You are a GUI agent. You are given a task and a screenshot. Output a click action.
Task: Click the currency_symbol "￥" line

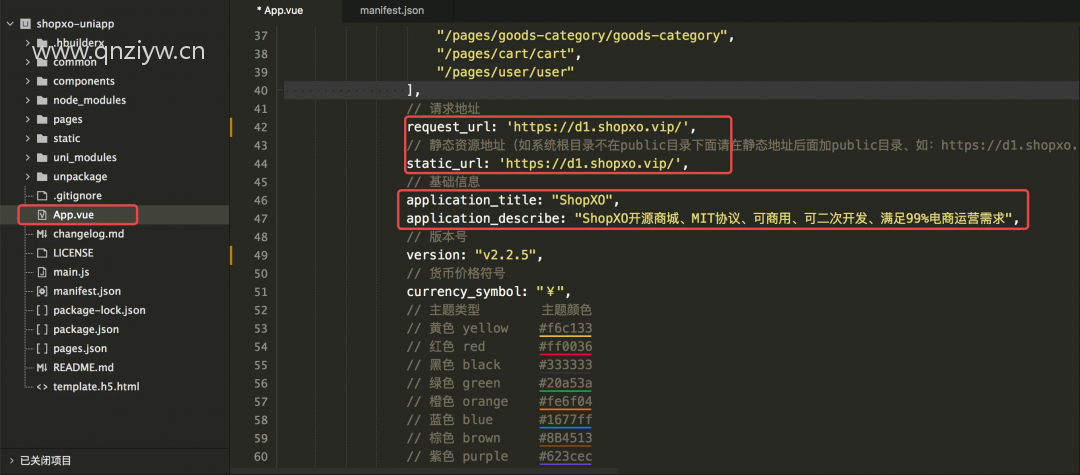click(x=489, y=292)
